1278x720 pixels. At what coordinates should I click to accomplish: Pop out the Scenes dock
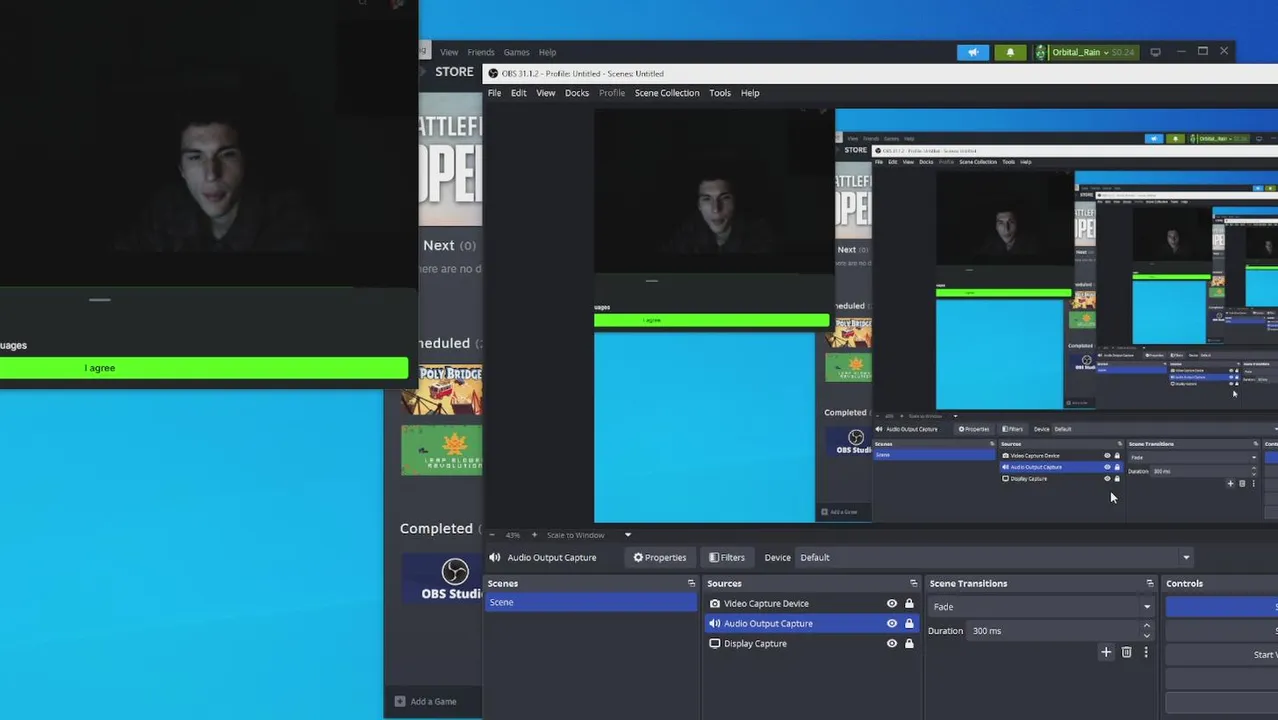click(x=691, y=584)
